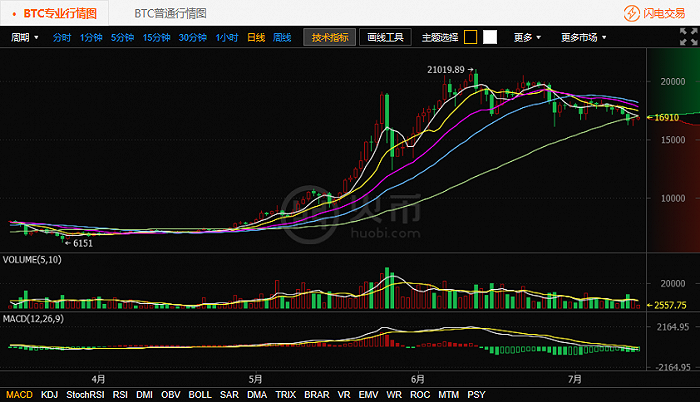
Task: Open the 画线工具 drawing tools
Action: 385,38
